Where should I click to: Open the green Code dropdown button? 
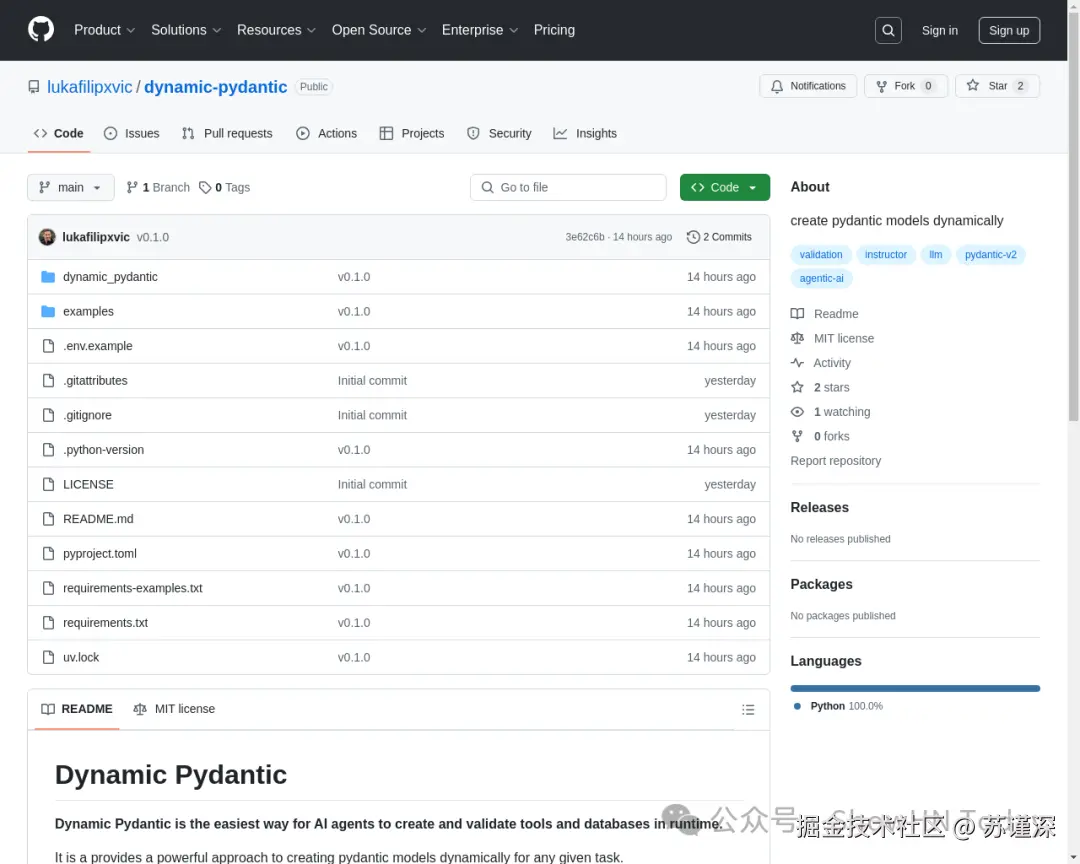click(x=725, y=187)
